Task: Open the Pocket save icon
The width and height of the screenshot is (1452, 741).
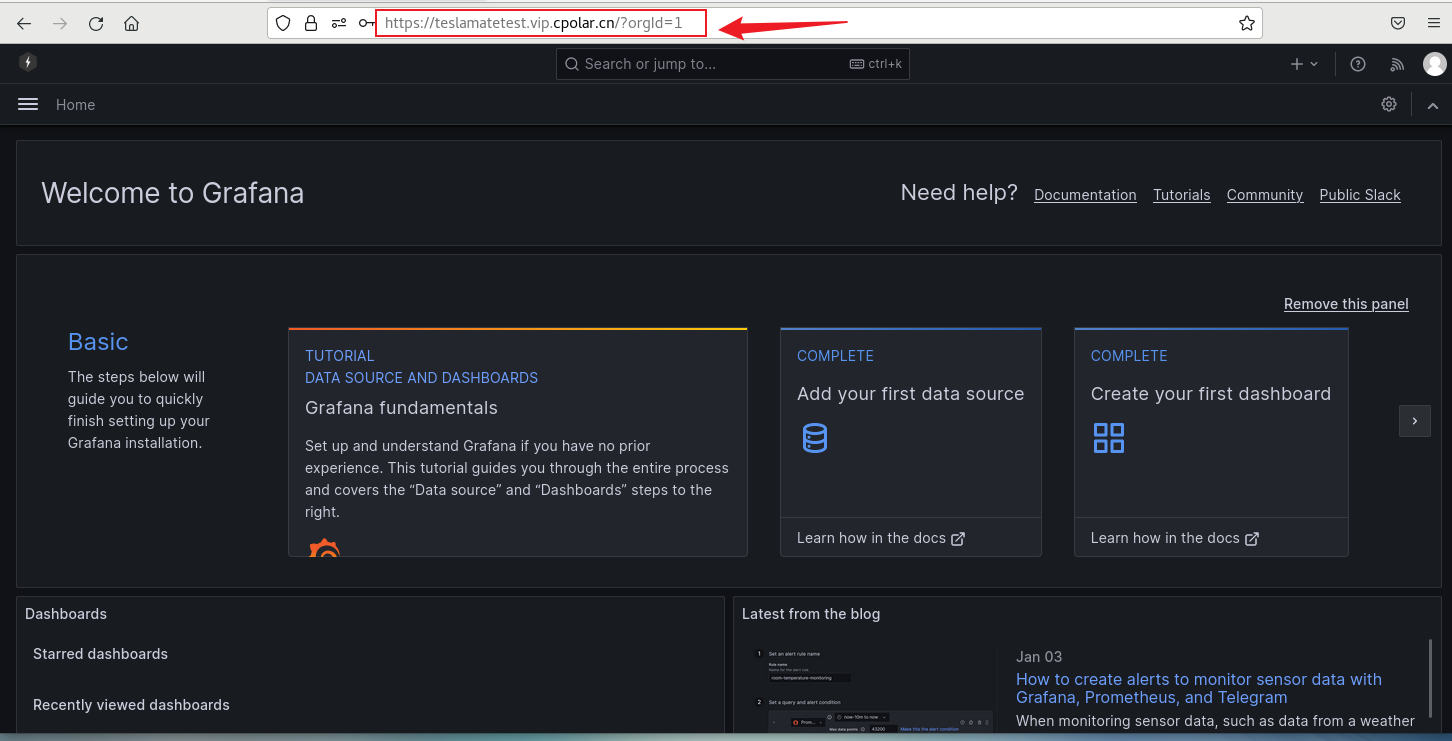Action: tap(1398, 23)
